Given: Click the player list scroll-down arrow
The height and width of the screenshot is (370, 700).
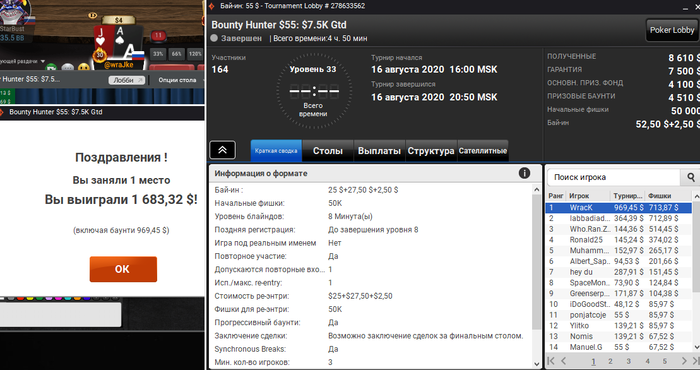Looking at the screenshot, I should click(x=696, y=347).
